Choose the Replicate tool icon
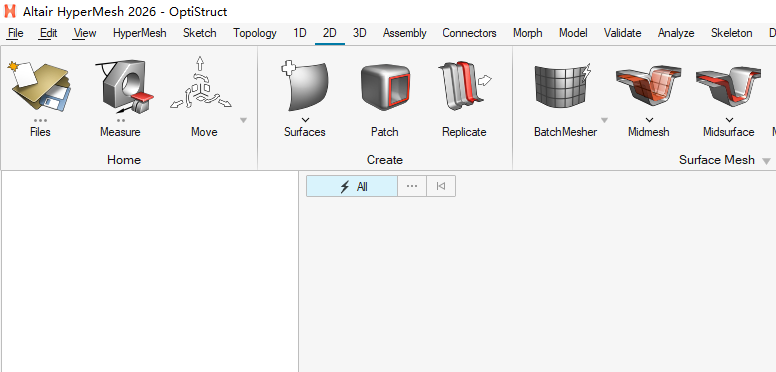This screenshot has height=372, width=776. tap(465, 86)
